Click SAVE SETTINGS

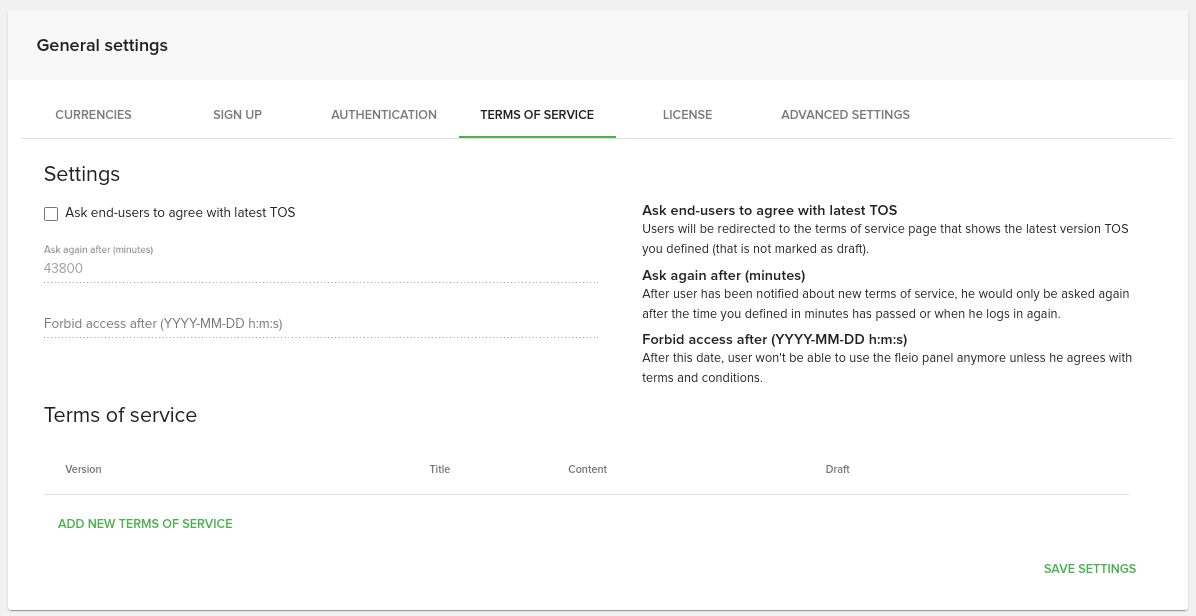click(x=1089, y=568)
